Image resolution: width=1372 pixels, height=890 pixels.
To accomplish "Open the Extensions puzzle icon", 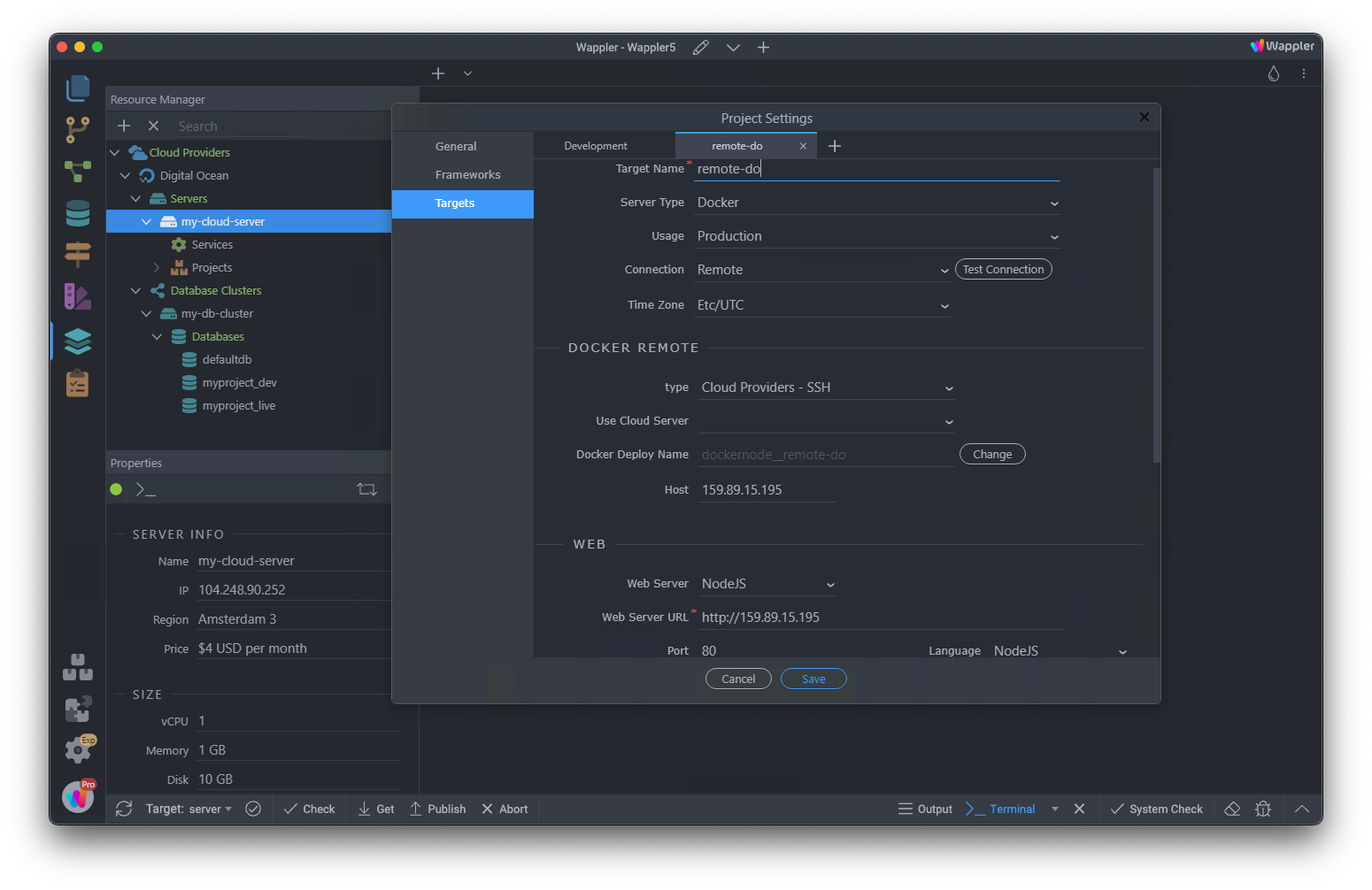I will [x=78, y=709].
